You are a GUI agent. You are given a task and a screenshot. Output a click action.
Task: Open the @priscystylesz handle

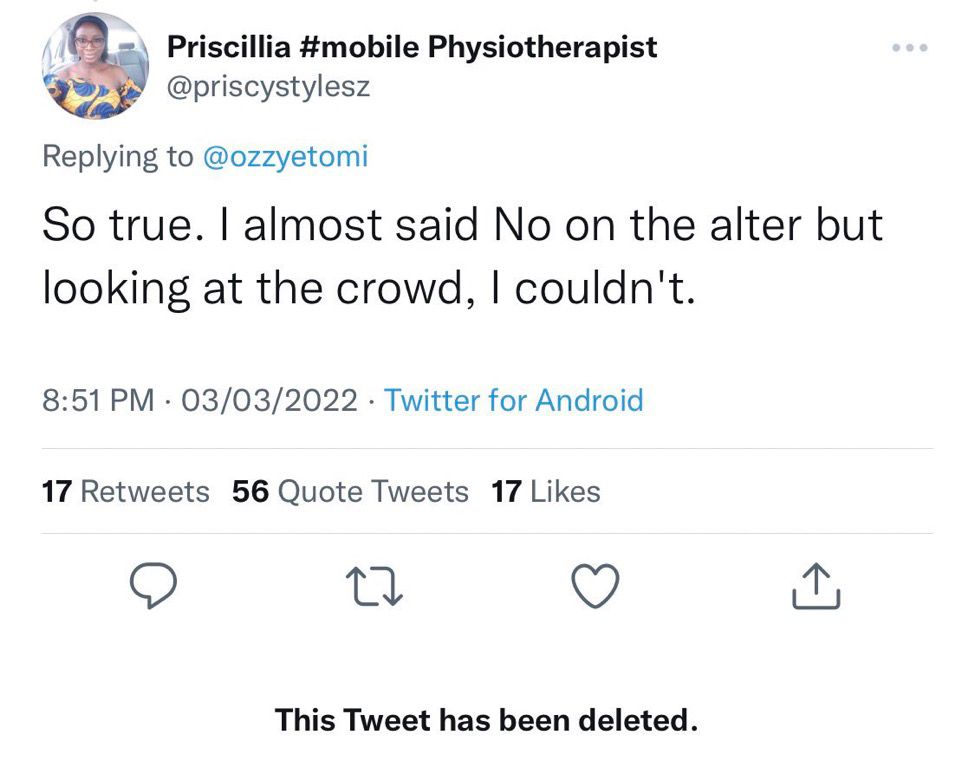point(268,86)
